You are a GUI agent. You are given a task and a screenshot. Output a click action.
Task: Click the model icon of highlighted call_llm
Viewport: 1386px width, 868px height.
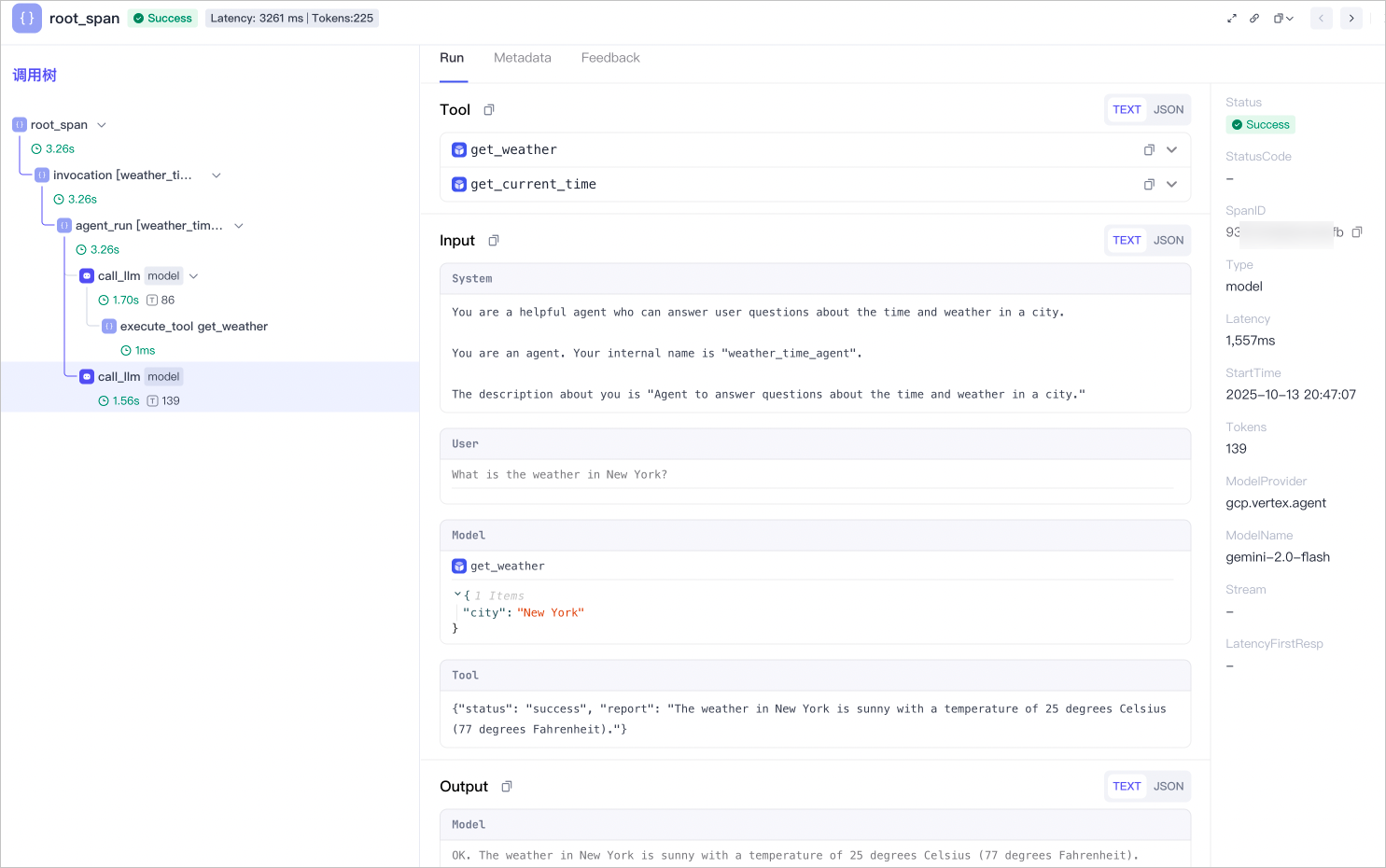click(x=87, y=377)
